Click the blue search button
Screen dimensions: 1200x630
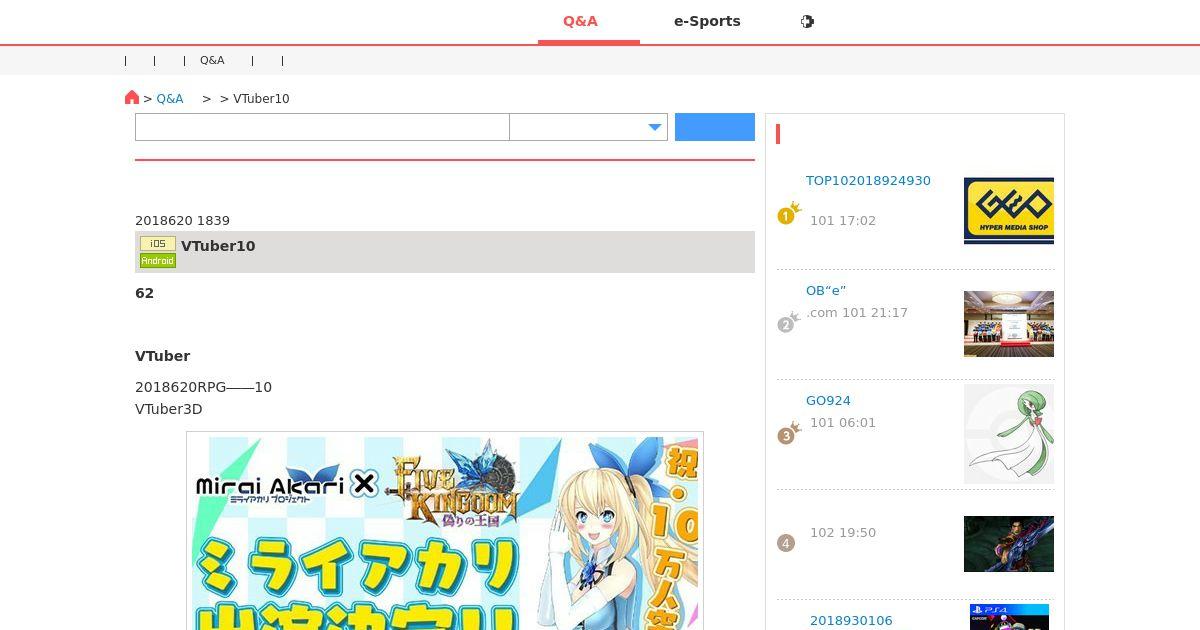tap(715, 127)
